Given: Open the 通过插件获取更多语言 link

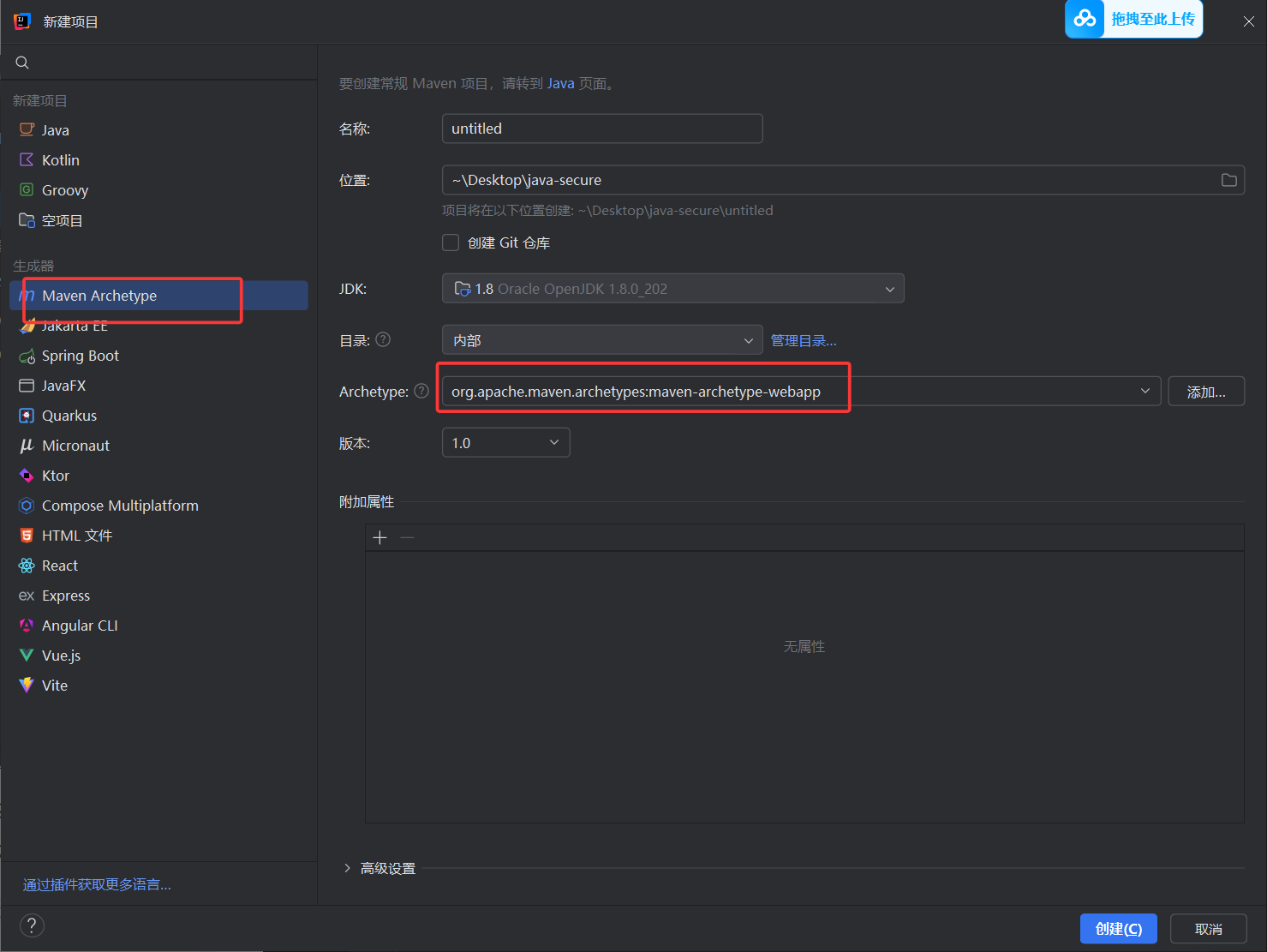Looking at the screenshot, I should click(97, 884).
